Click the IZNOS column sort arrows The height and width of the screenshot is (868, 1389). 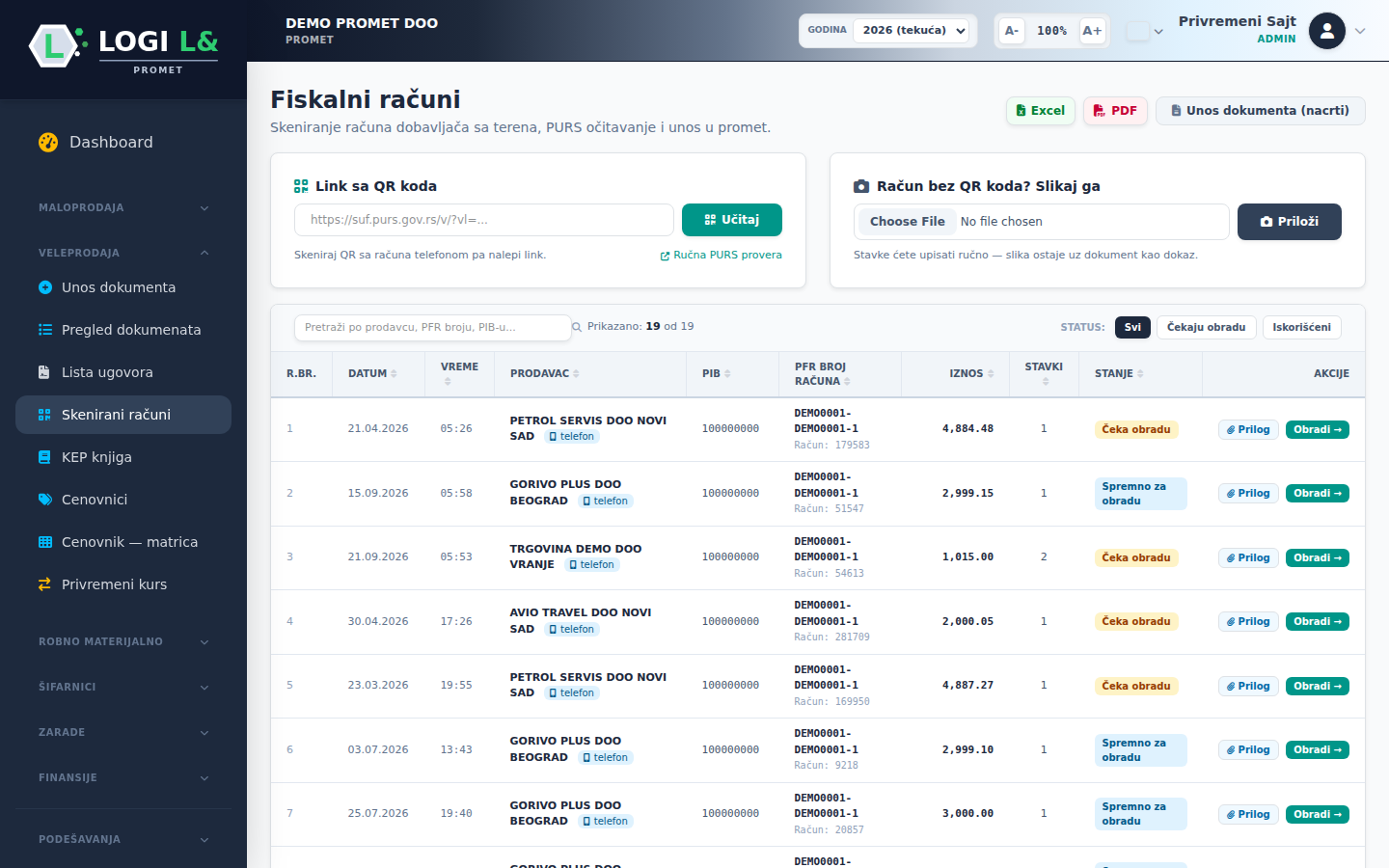[991, 374]
